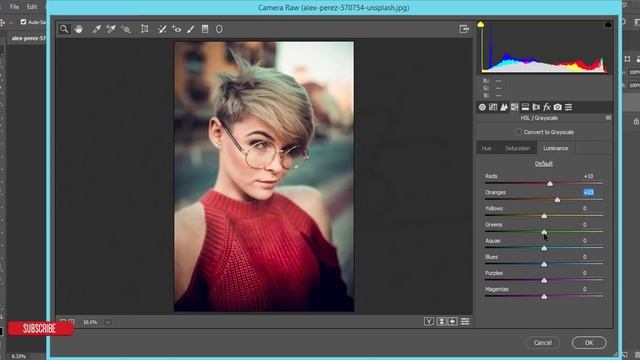Swap before and after settings icon
The height and width of the screenshot is (360, 640).
441,322
